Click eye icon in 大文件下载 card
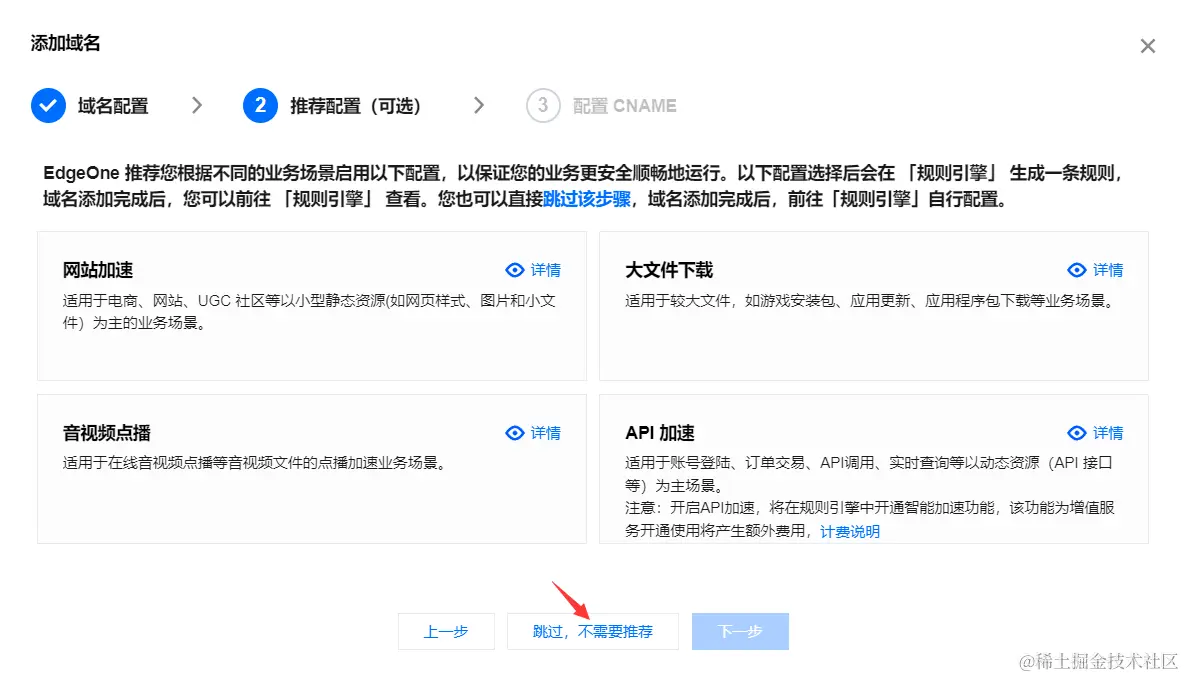Screen dimensions: 1185x678 1077,270
